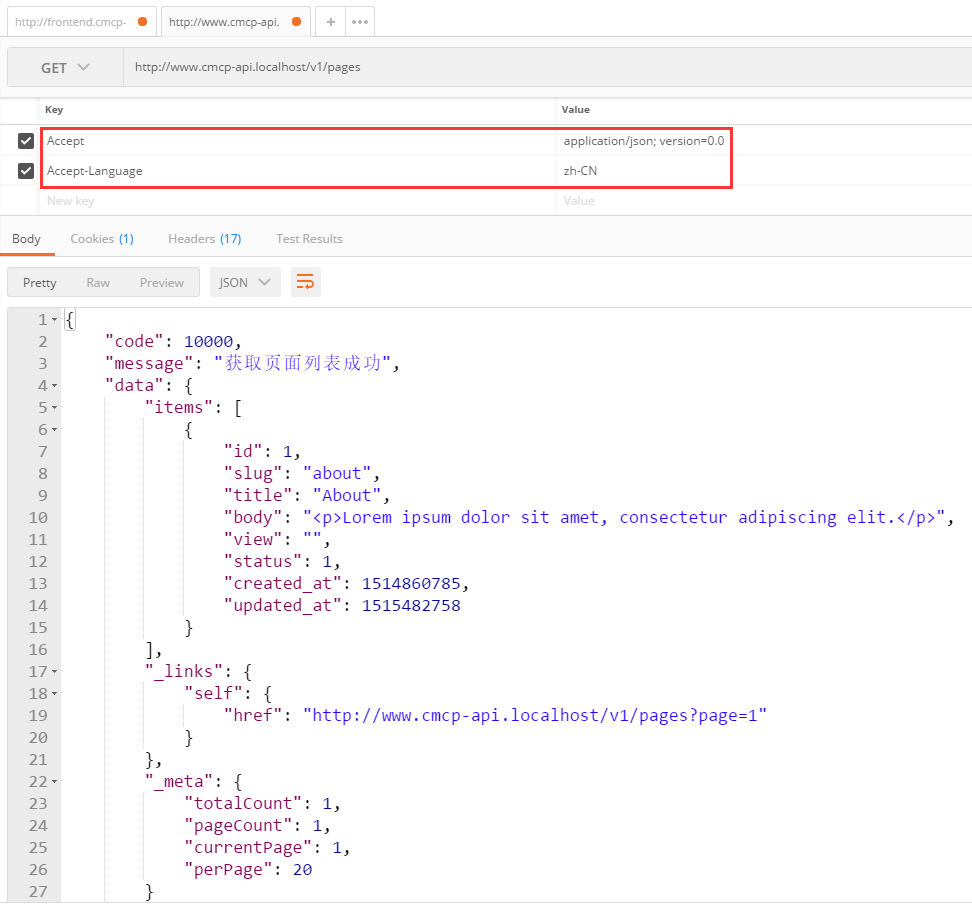Open the tab options ellipsis menu

coord(360,21)
